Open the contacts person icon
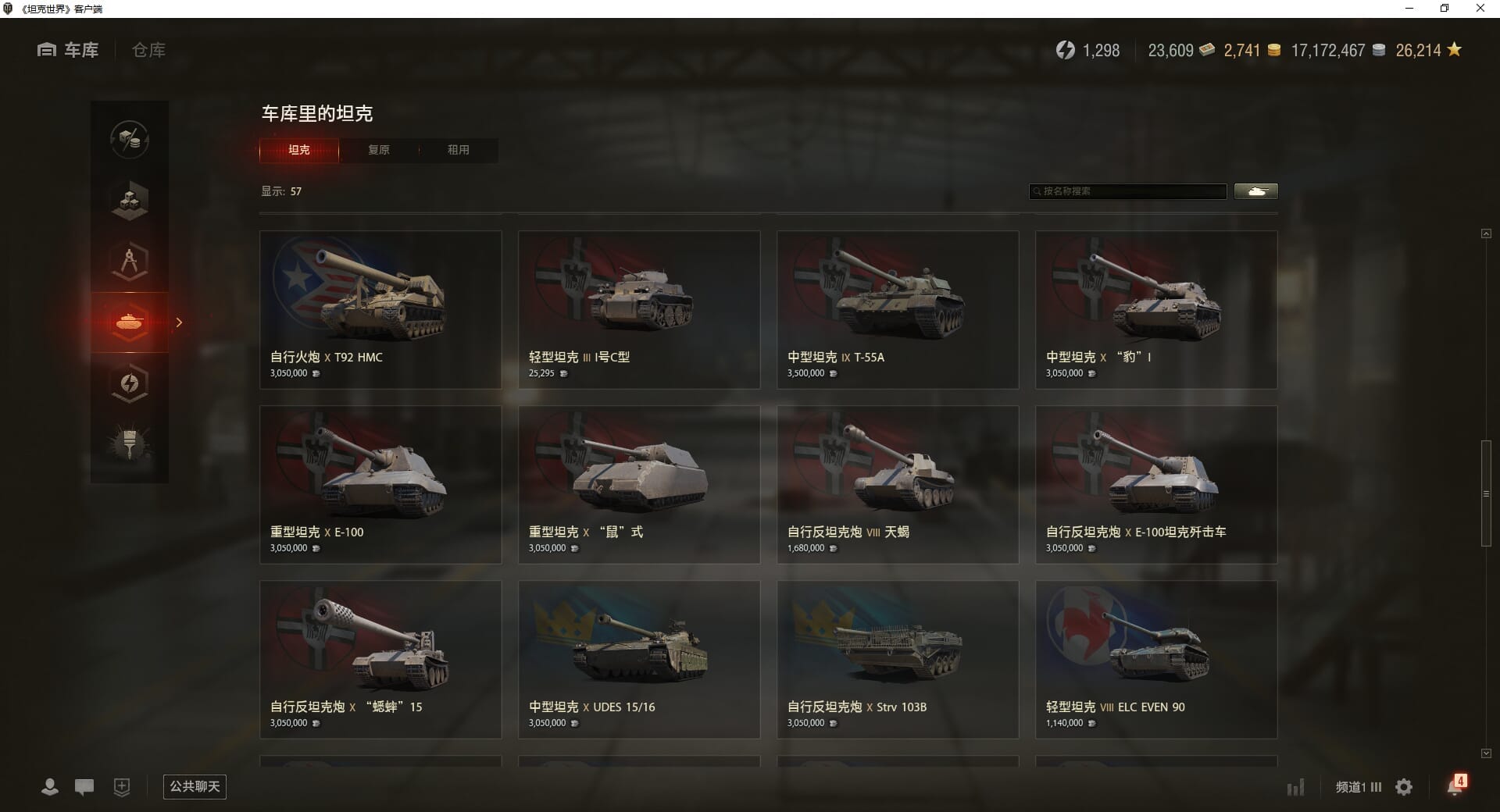Viewport: 1500px width, 812px height. [x=50, y=787]
